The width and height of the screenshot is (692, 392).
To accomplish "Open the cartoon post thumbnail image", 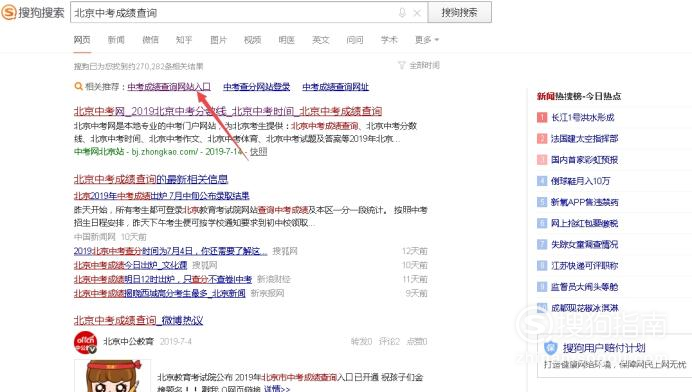I will (113, 376).
